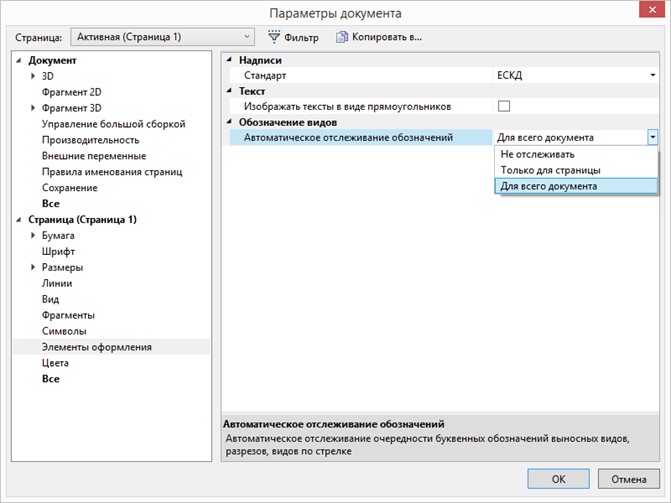The image size is (671, 503).
Task: Choose the Для всего документа list option
Action: pos(548,186)
